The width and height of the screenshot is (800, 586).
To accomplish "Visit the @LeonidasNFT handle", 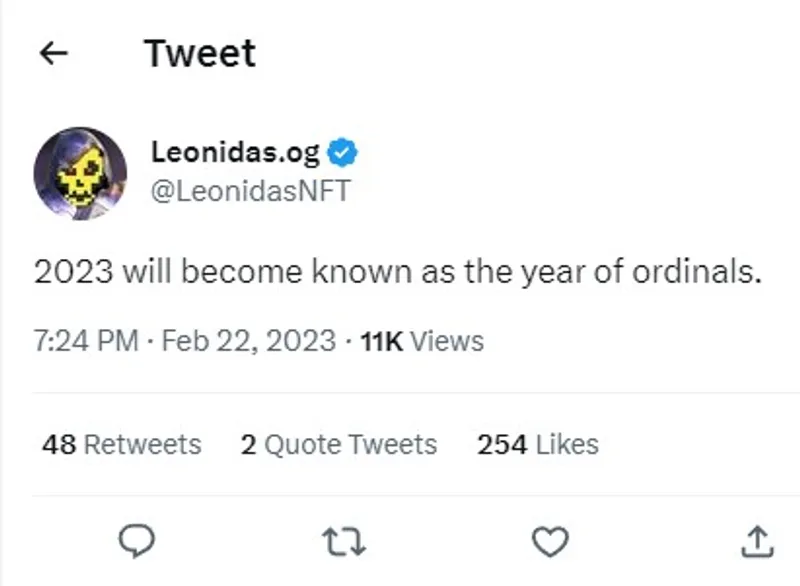I will point(251,191).
